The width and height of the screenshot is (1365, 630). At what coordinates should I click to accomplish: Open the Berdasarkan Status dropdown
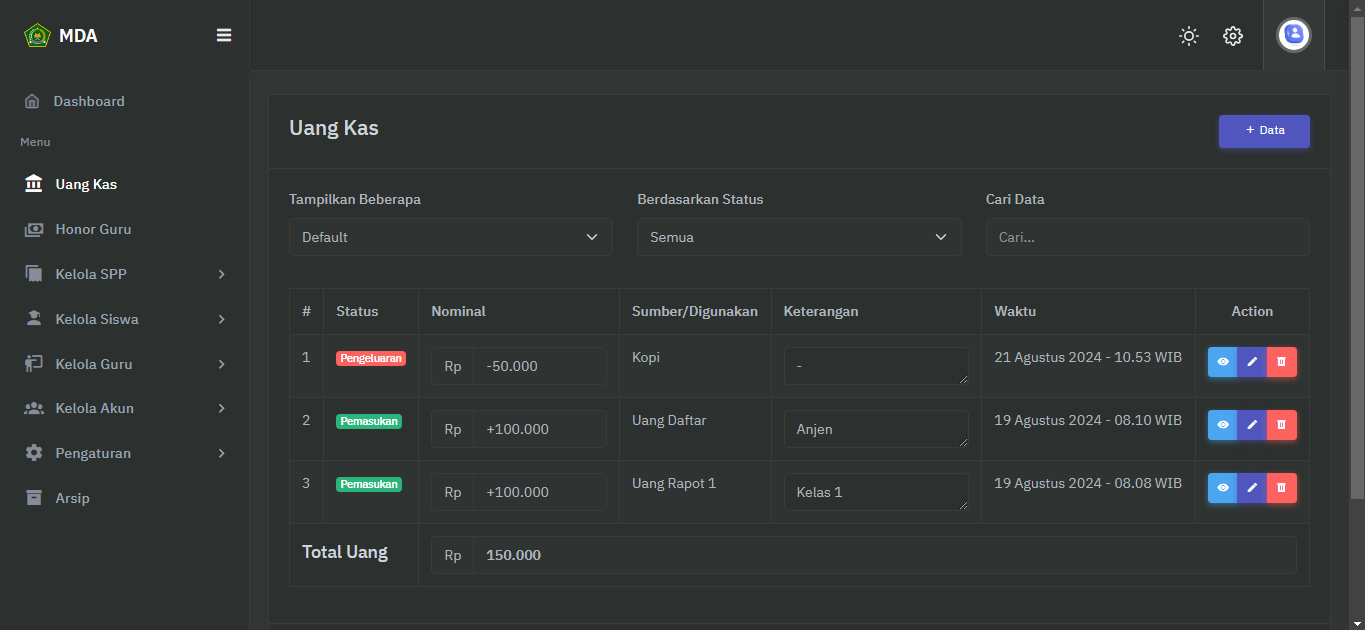click(x=798, y=237)
